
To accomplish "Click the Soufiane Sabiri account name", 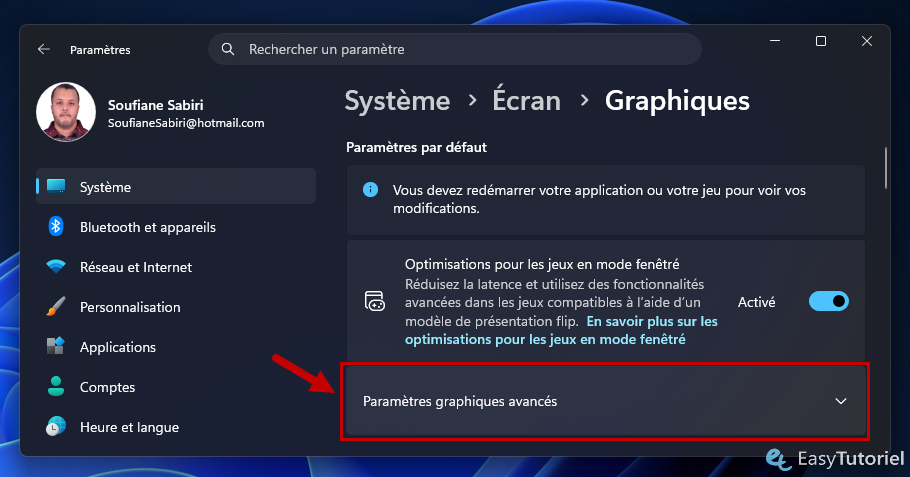I will point(156,105).
